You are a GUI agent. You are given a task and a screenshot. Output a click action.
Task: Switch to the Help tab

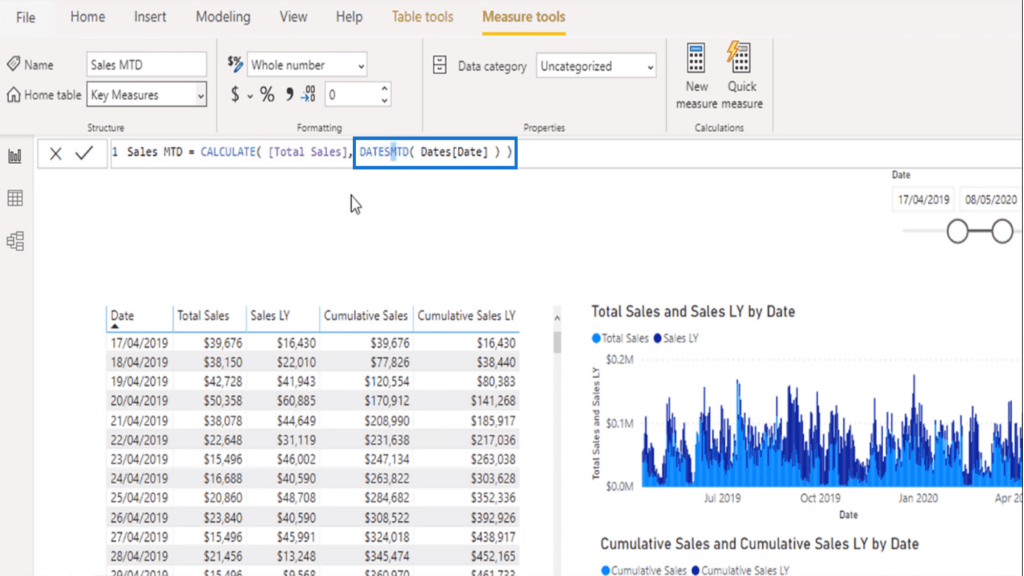pyautogui.click(x=349, y=17)
